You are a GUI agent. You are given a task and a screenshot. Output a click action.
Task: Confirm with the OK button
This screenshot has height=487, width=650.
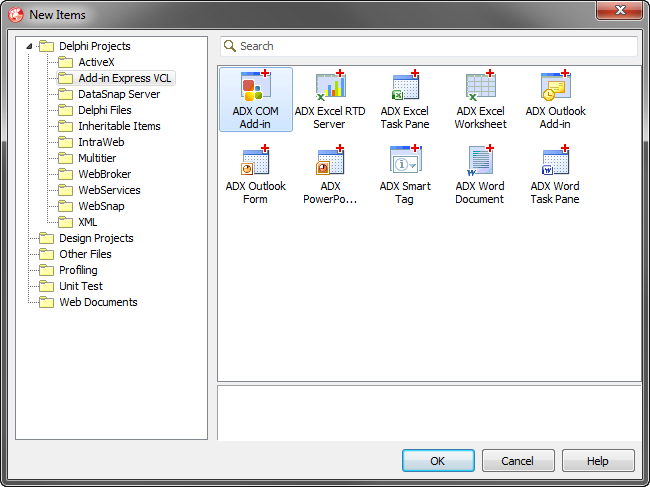tap(438, 460)
